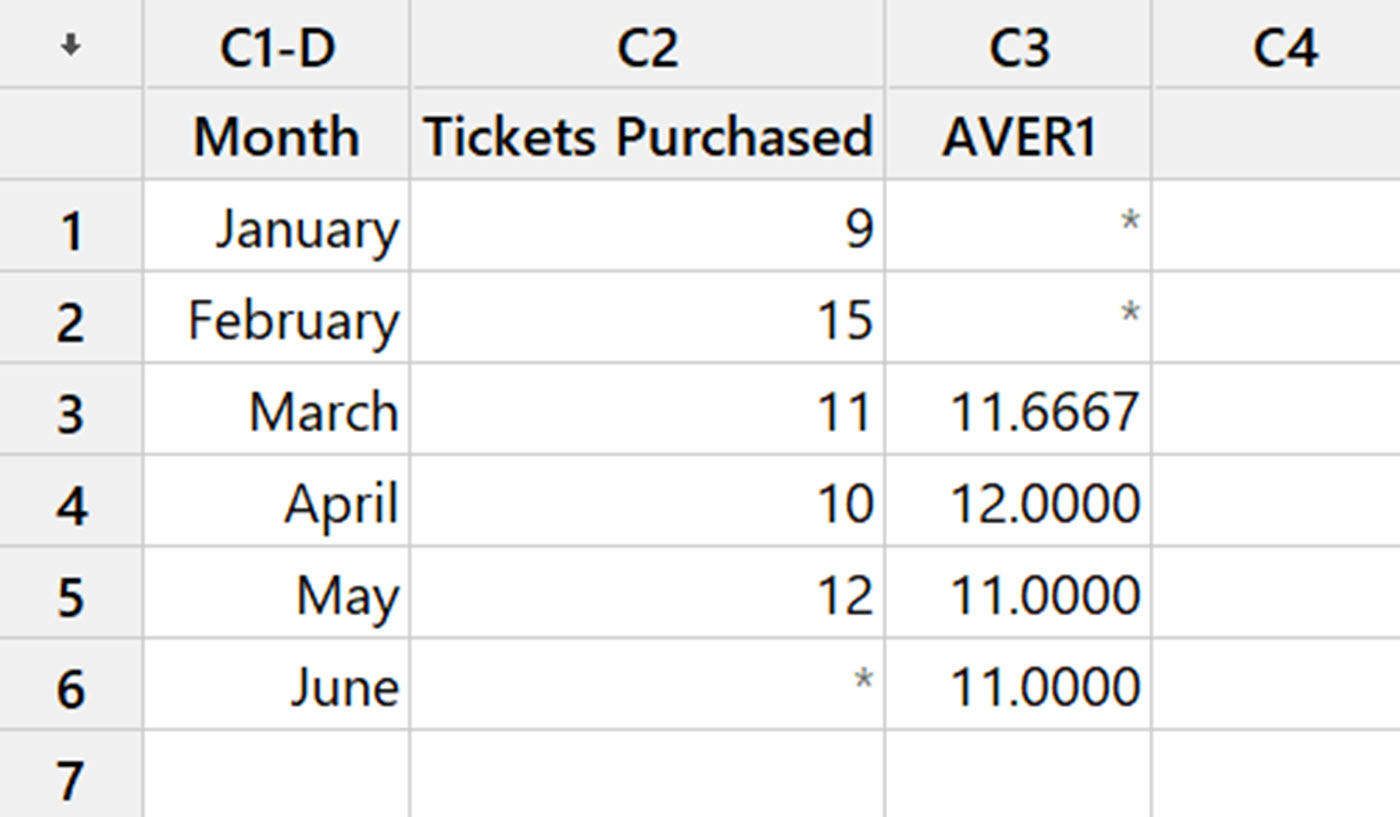Screen dimensions: 1400x817
Task: Click the February cell
Action: pyautogui.click(x=277, y=318)
